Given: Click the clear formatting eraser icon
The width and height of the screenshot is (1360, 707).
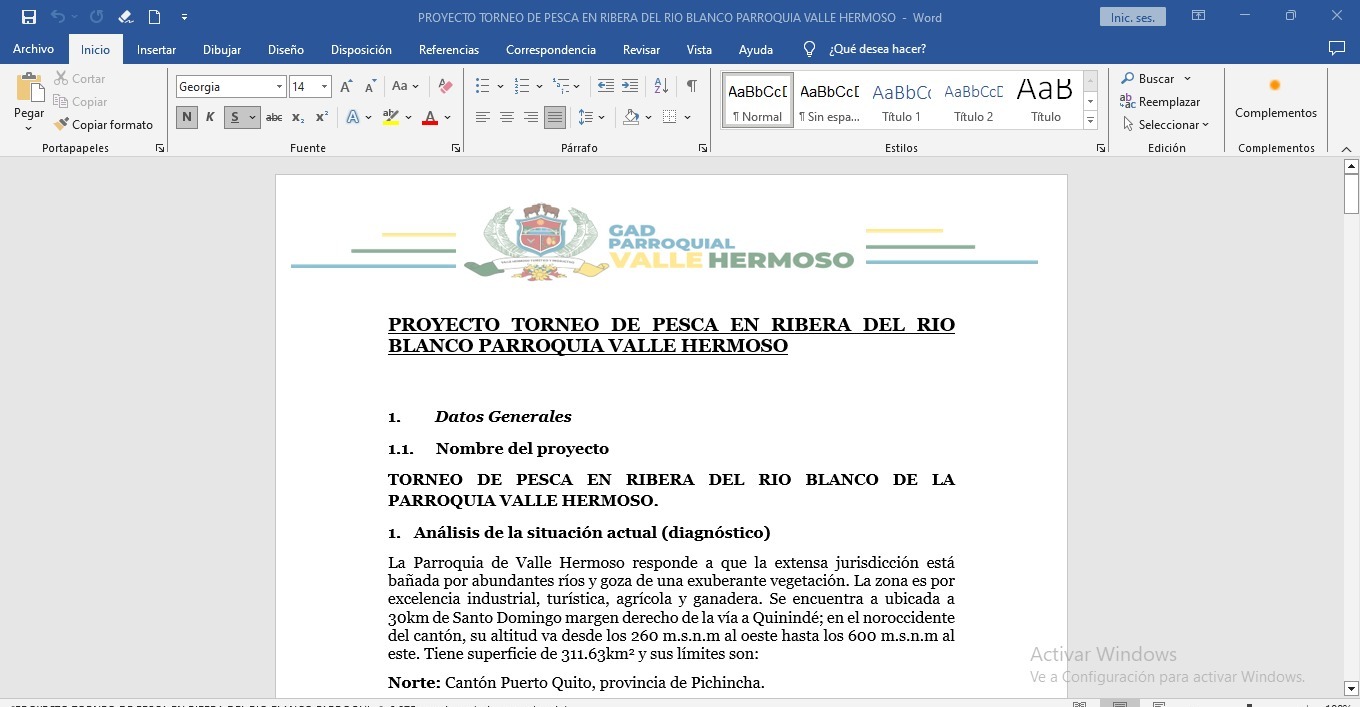Looking at the screenshot, I should click(x=446, y=87).
